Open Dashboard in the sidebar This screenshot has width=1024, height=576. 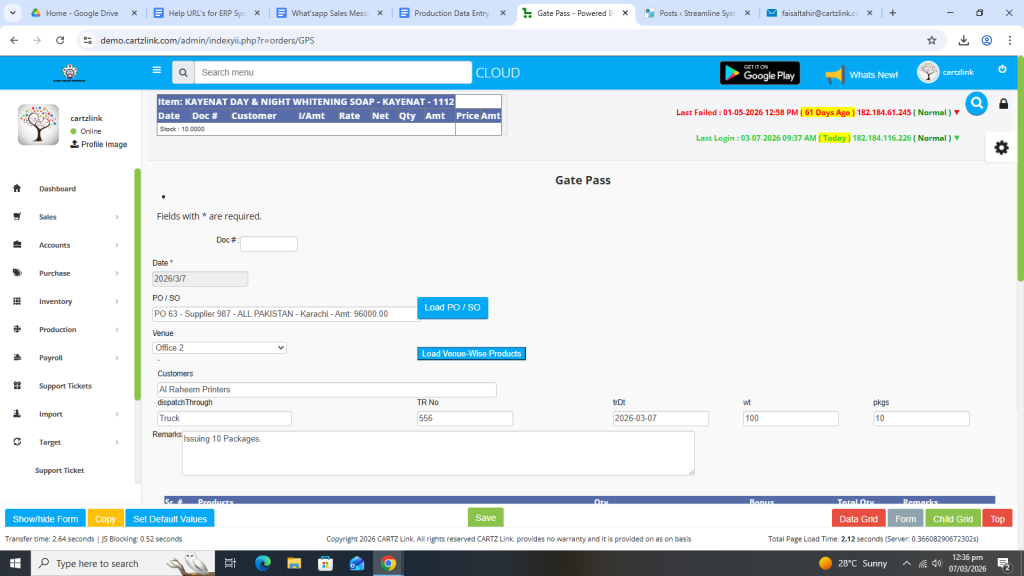click(57, 189)
